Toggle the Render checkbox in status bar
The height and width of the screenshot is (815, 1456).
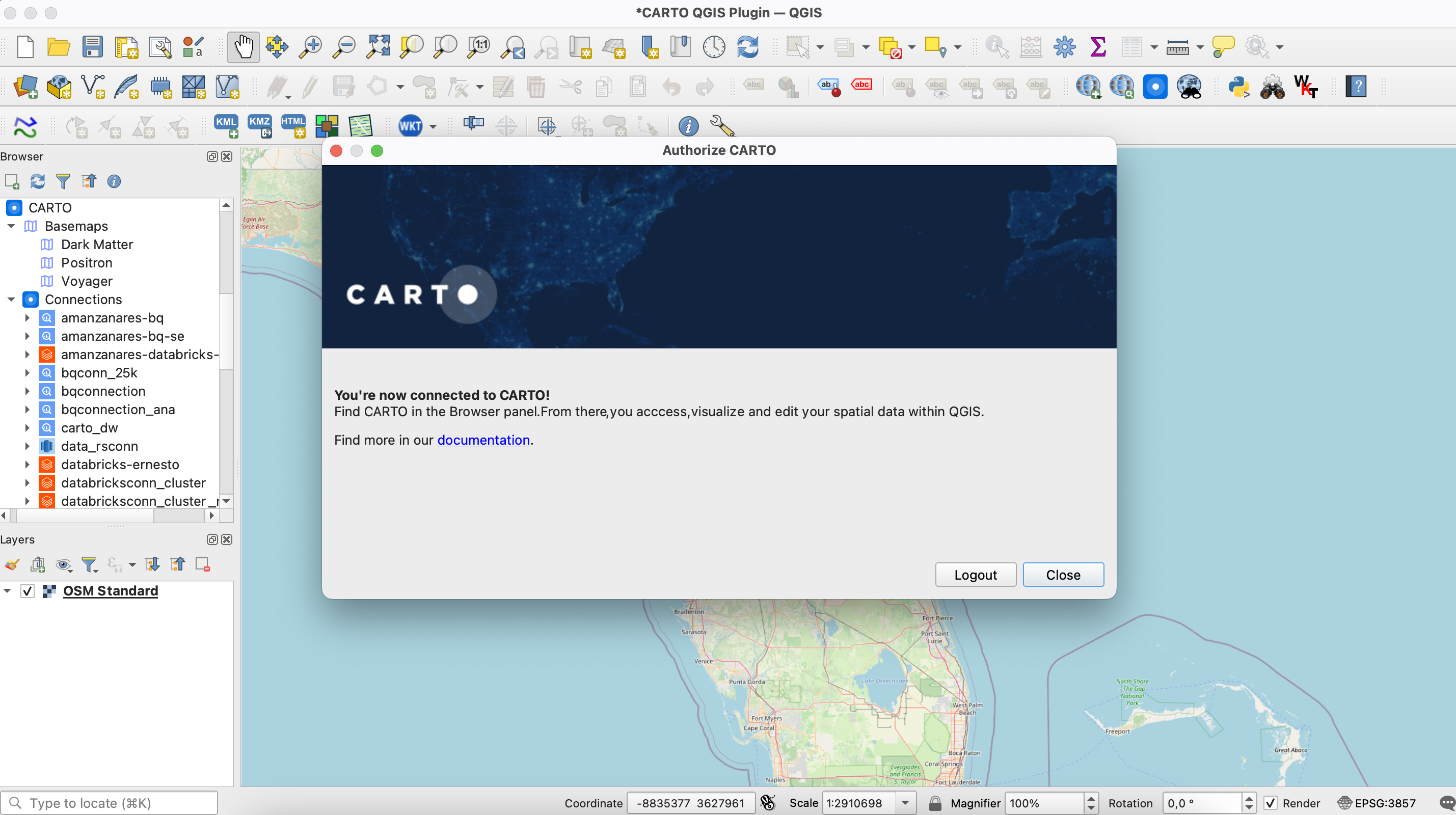tap(1271, 803)
